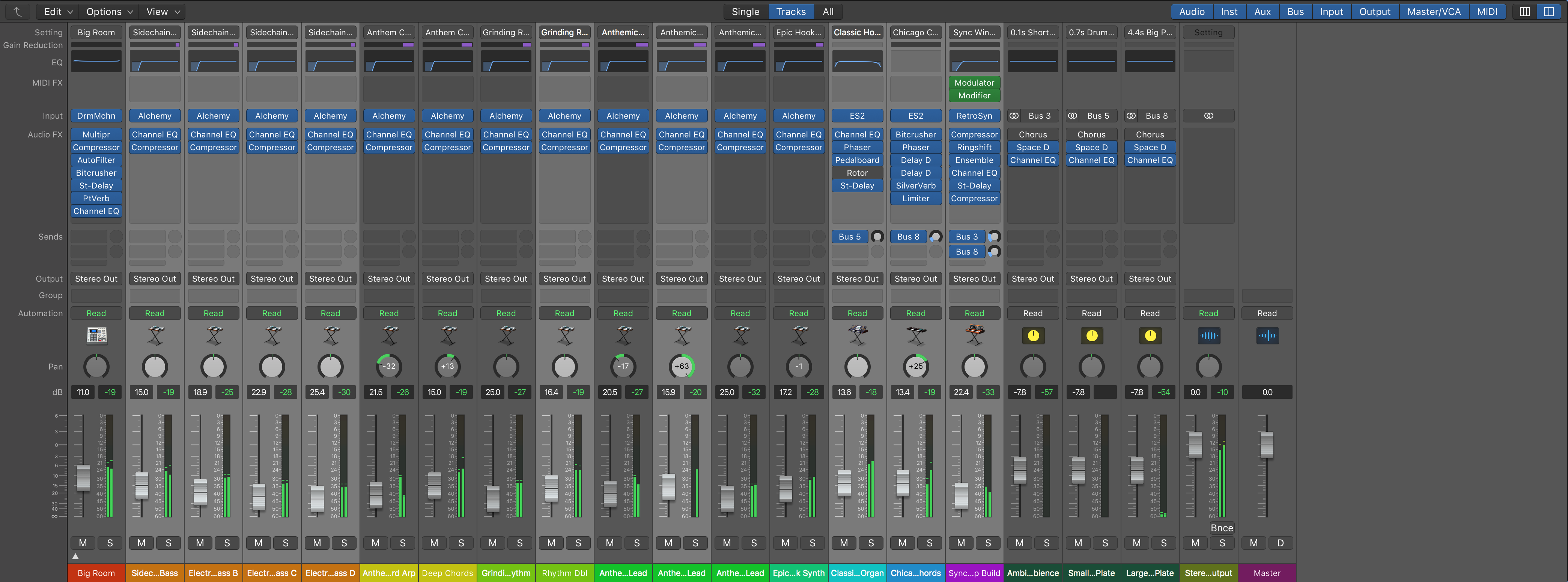Viewport: 1568px width, 582px height.
Task: Open the Channel EQ plugin on Big Room channel
Action: click(x=96, y=211)
